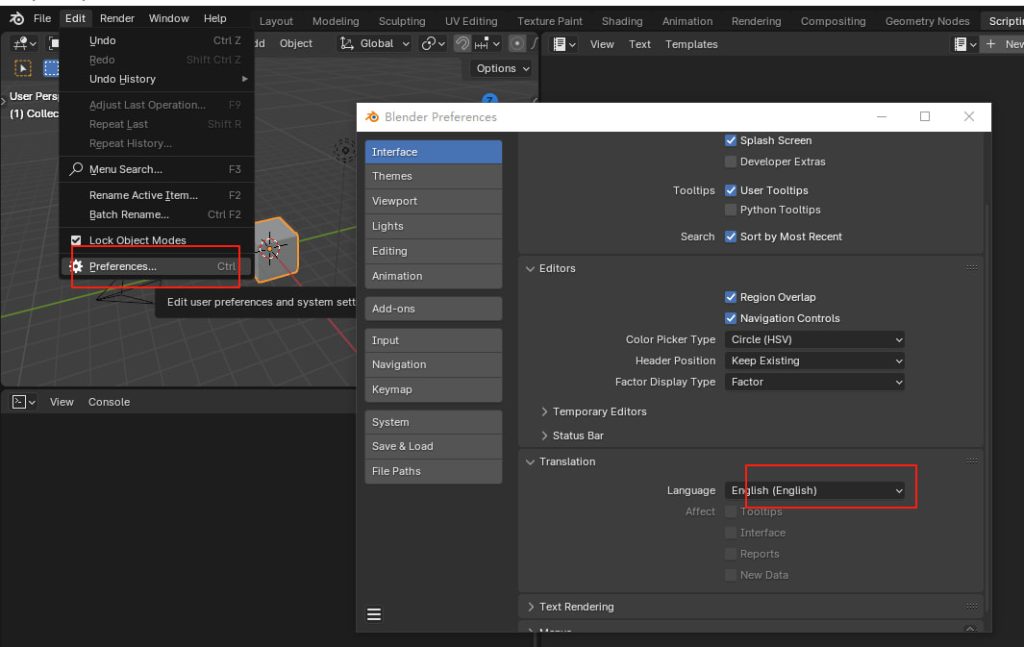Select the Tweak selection tool icon
This screenshot has width=1024, height=647.
coord(23,68)
